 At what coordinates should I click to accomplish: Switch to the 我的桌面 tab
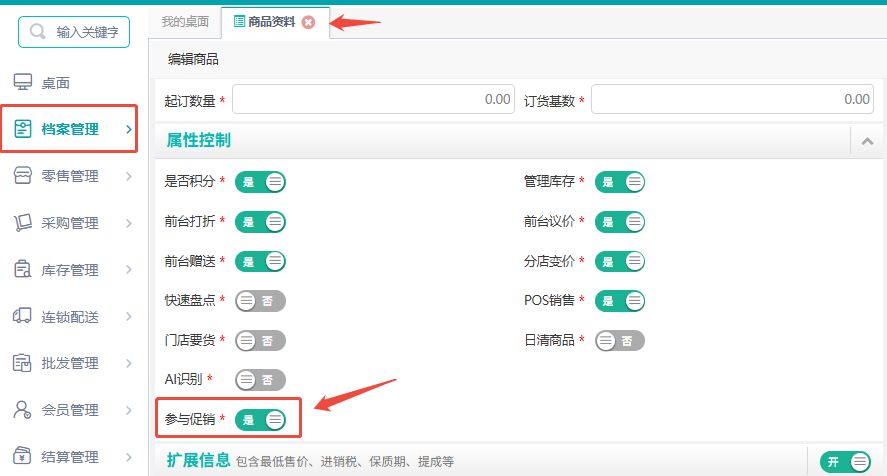click(185, 22)
